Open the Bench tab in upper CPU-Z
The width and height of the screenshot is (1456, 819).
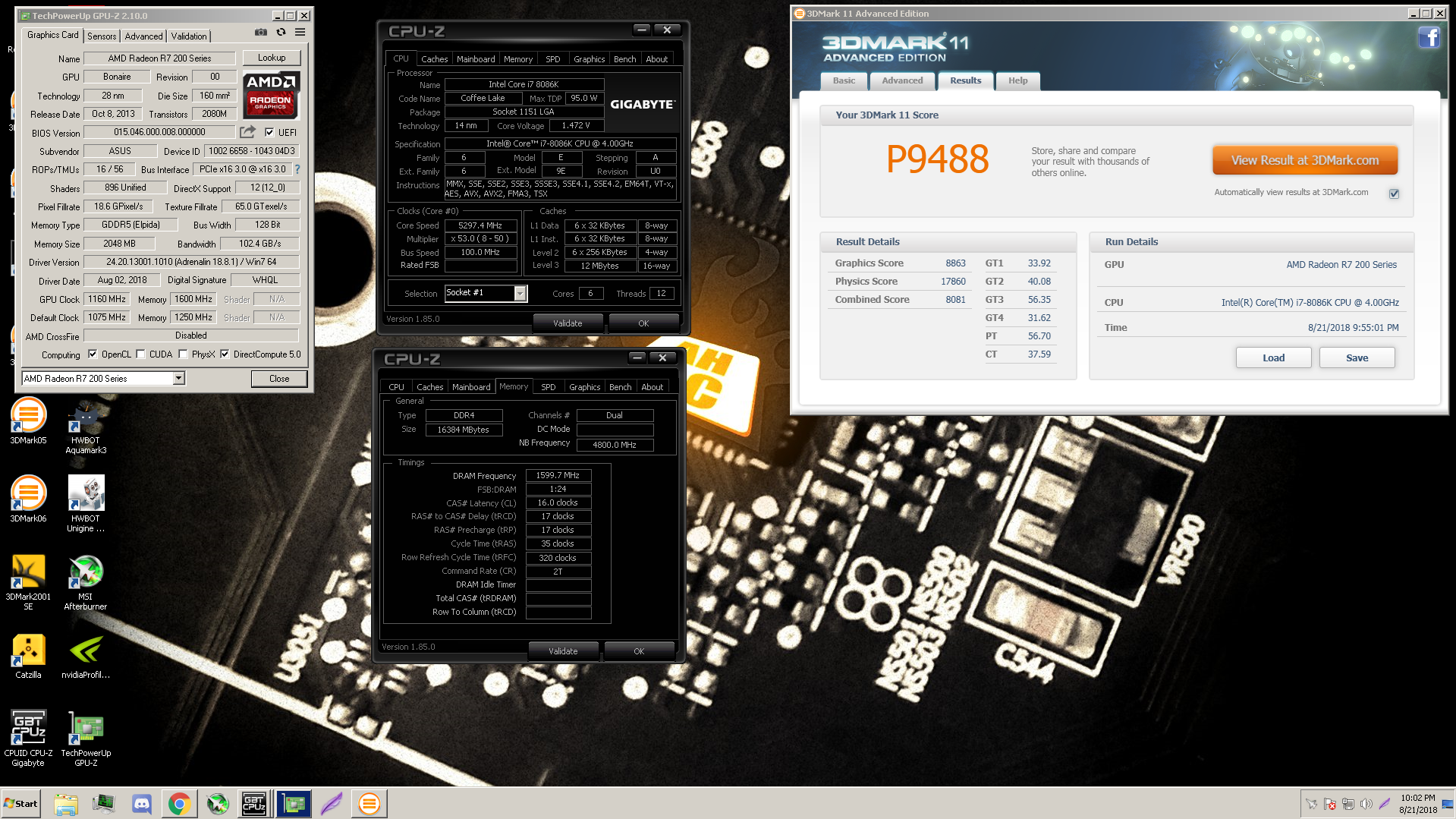coord(625,59)
